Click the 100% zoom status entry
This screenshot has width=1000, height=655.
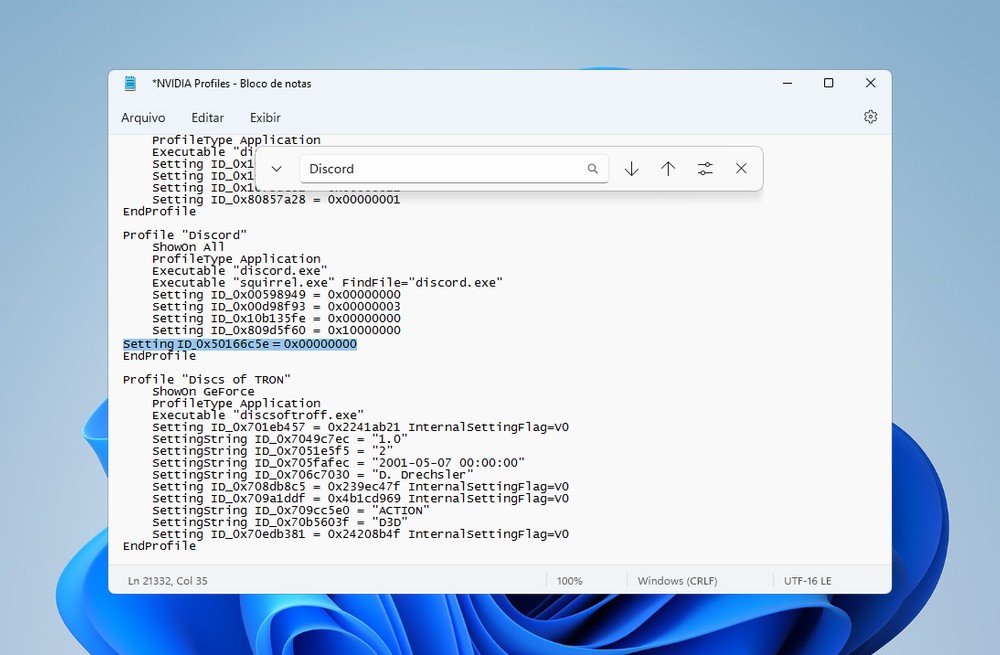(570, 581)
